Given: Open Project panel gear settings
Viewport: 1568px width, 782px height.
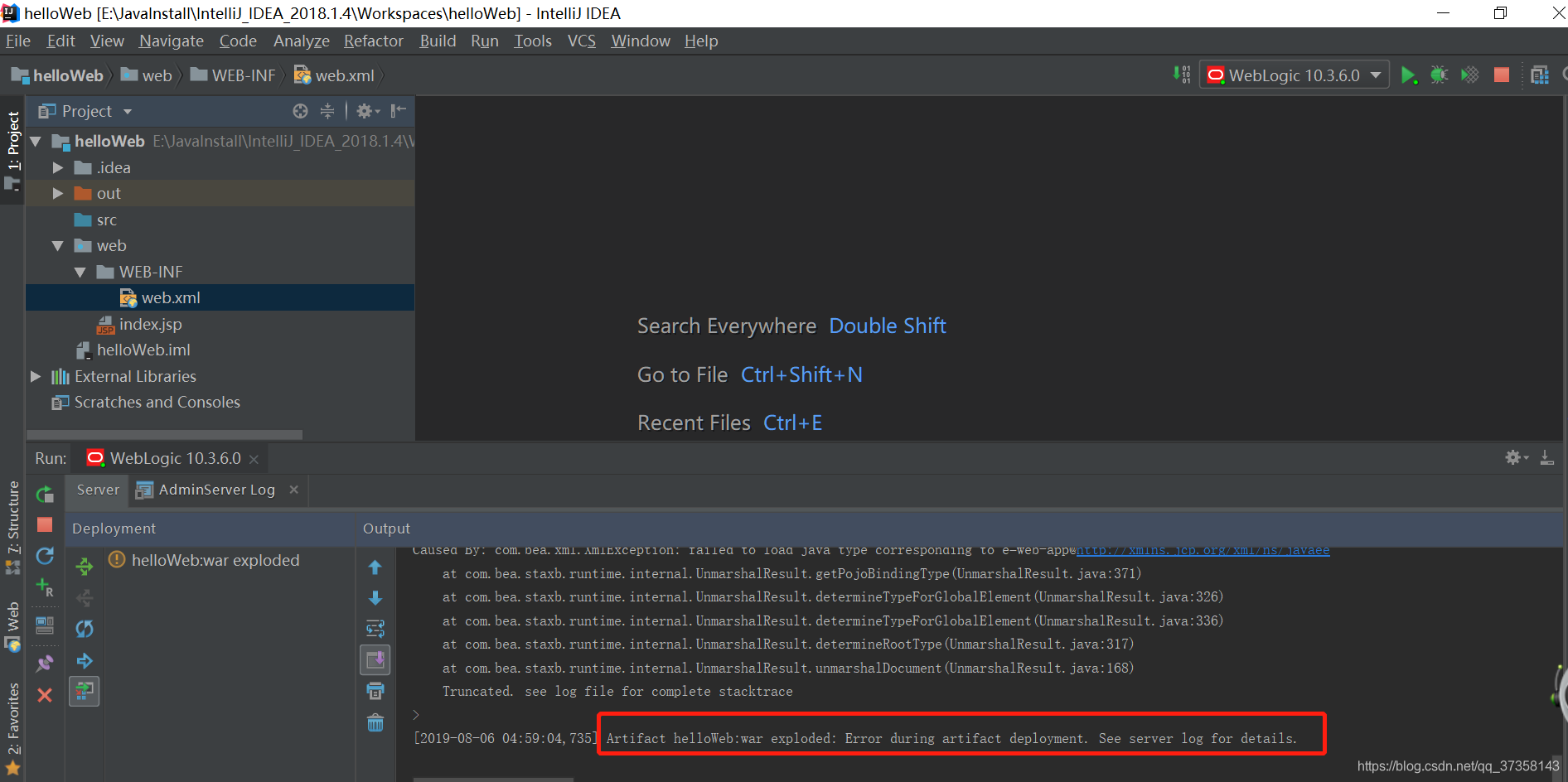Looking at the screenshot, I should [x=367, y=111].
